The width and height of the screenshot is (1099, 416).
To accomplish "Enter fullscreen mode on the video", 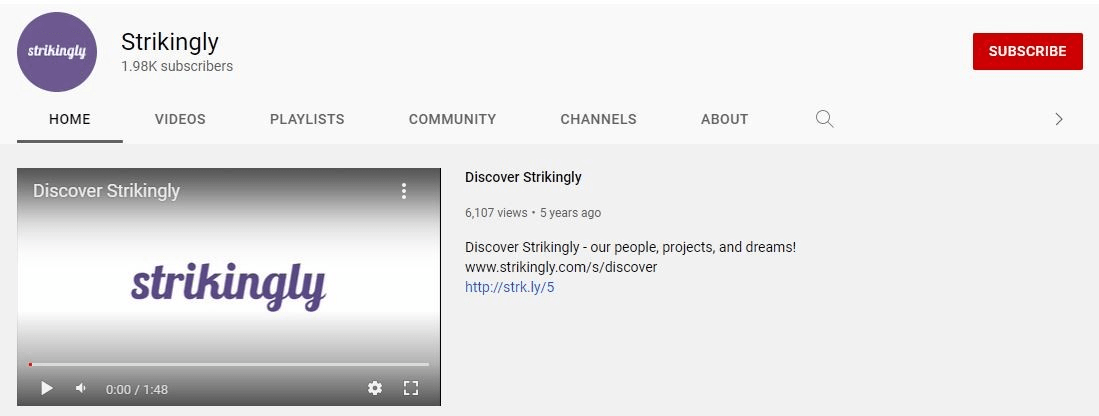I will click(410, 388).
